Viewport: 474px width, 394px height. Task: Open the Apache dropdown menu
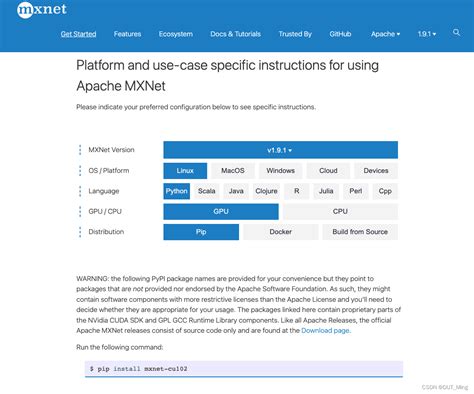385,34
